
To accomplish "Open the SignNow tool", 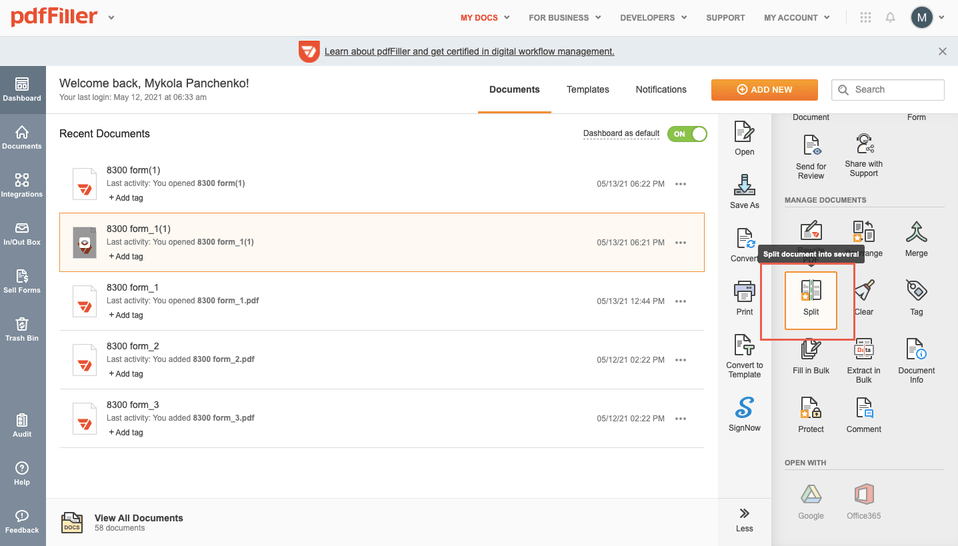I will pos(744,414).
